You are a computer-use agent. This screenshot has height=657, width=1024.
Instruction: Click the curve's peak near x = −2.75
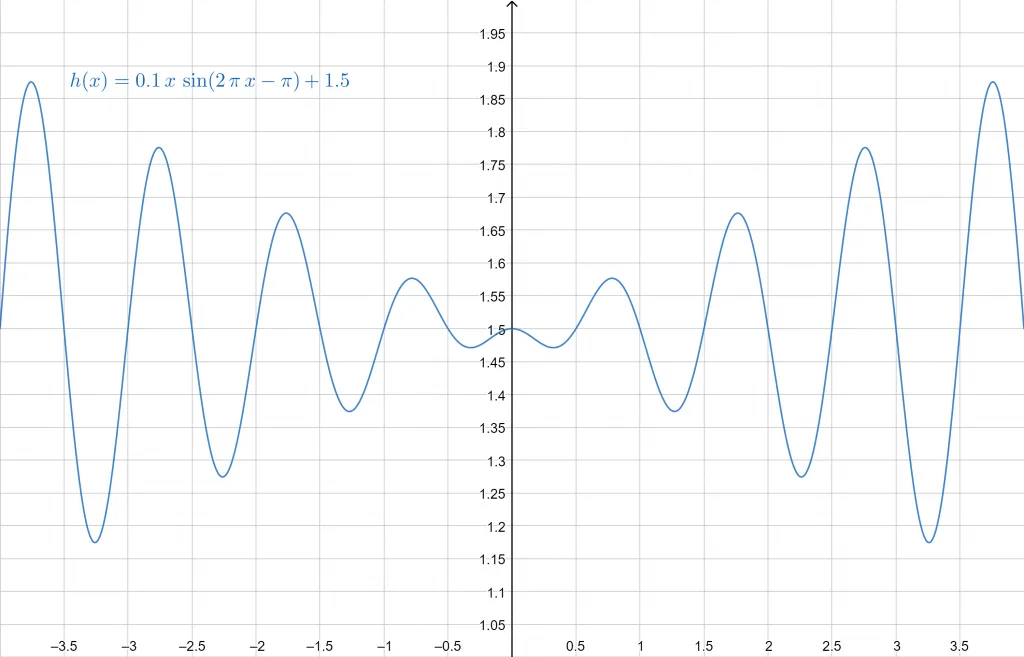tap(159, 148)
